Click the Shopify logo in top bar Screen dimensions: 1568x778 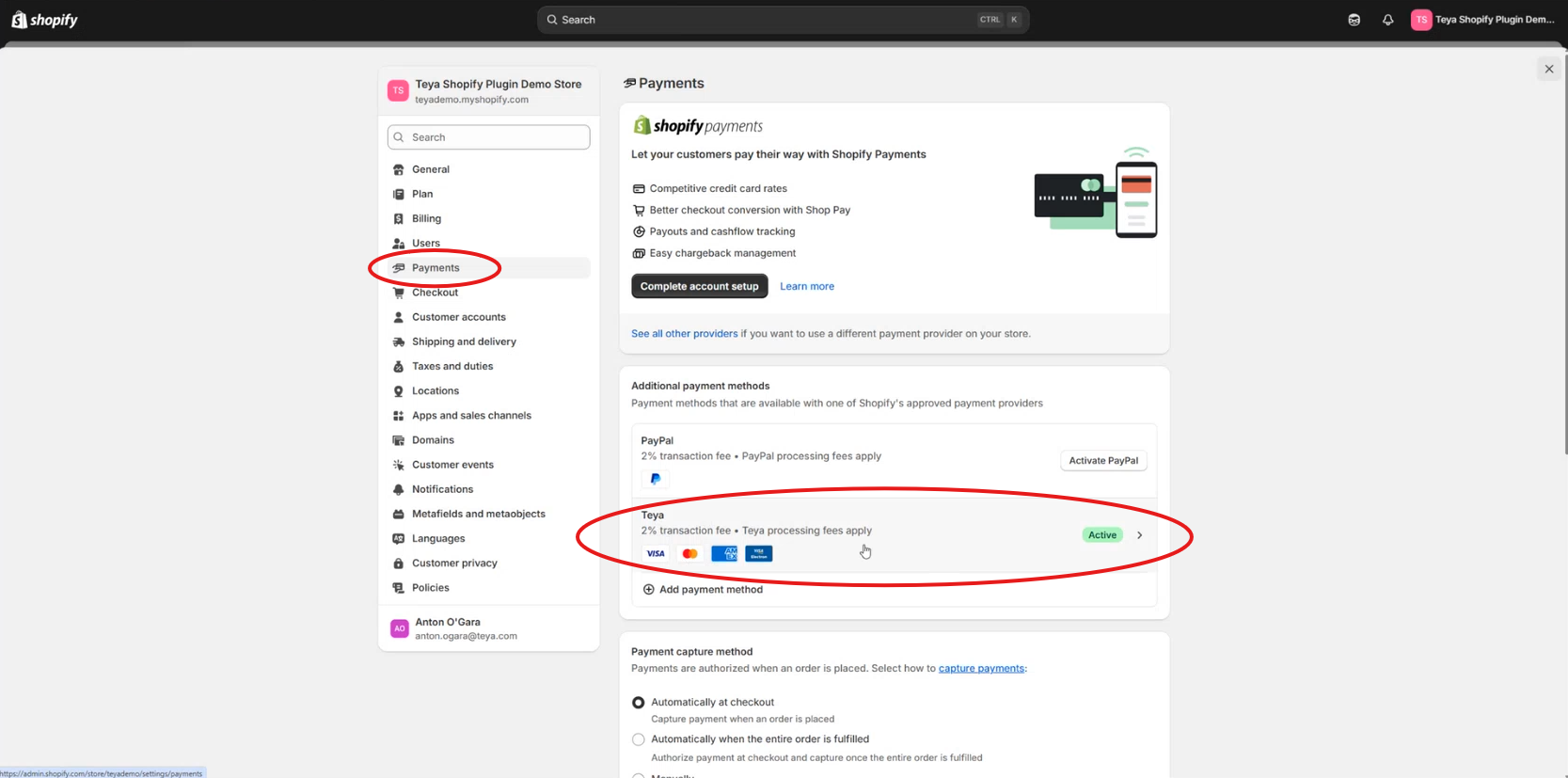click(44, 20)
